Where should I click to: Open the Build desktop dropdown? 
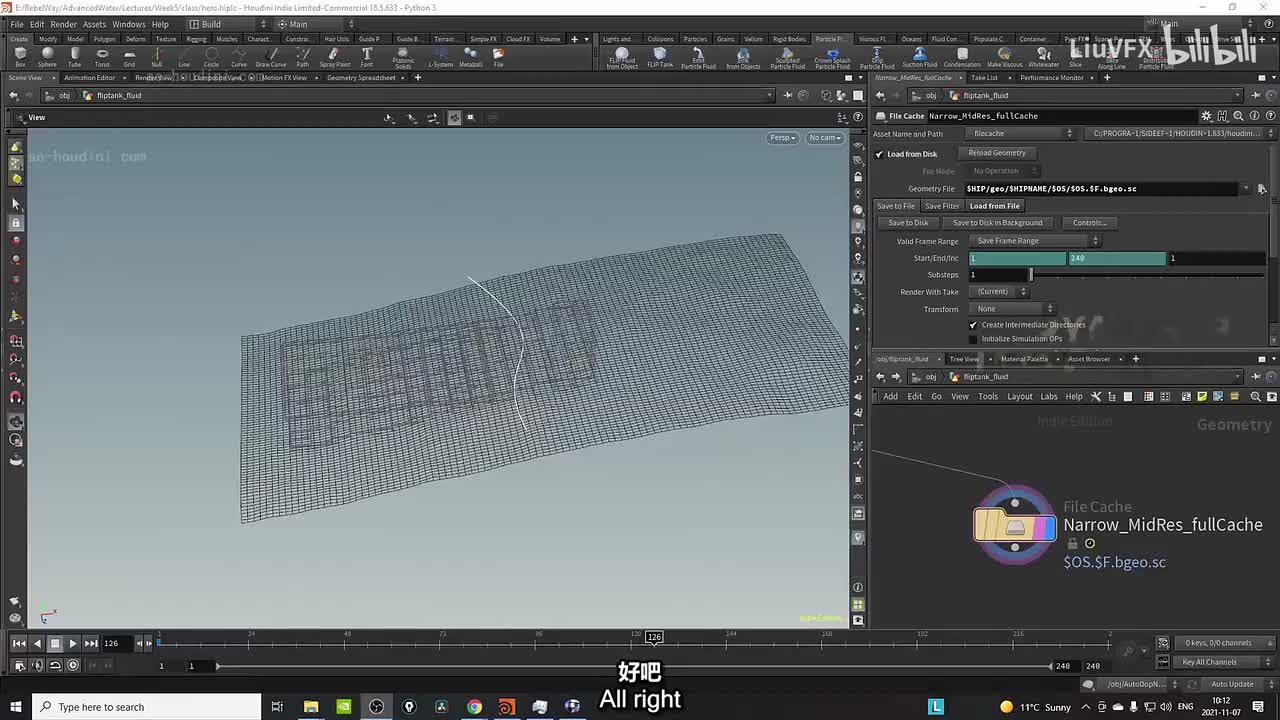click(x=229, y=24)
